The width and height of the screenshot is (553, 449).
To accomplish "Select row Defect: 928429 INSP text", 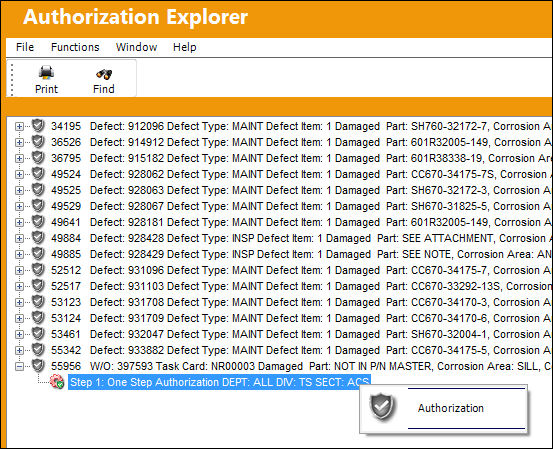I will [320, 254].
